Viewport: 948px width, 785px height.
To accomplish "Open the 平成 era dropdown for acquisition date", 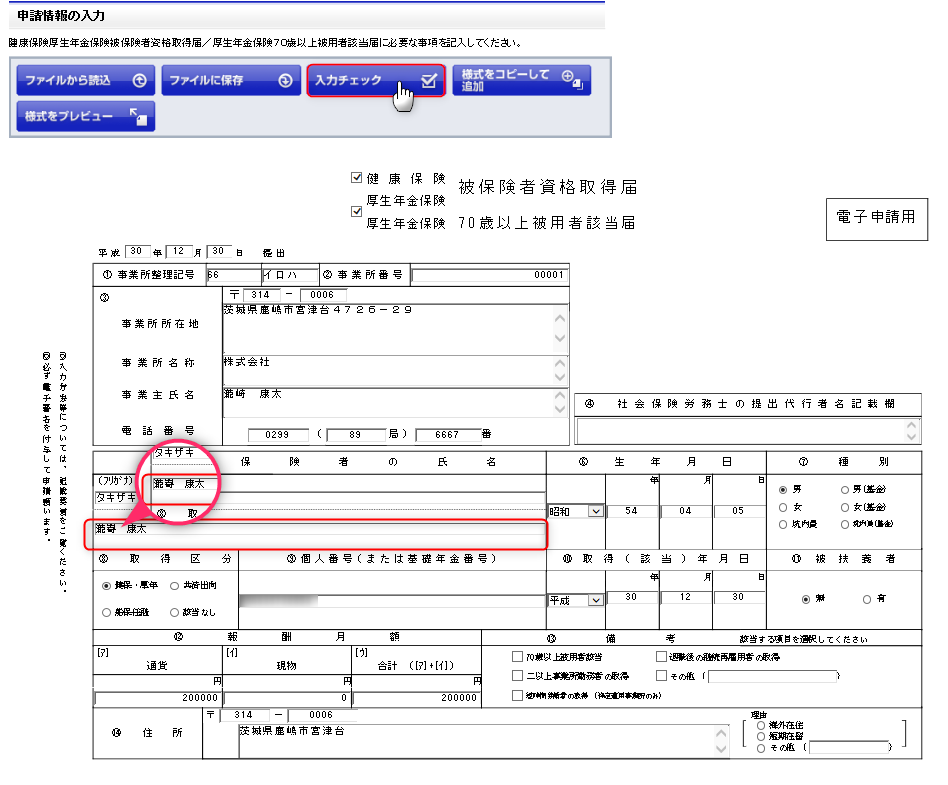I will 576,600.
